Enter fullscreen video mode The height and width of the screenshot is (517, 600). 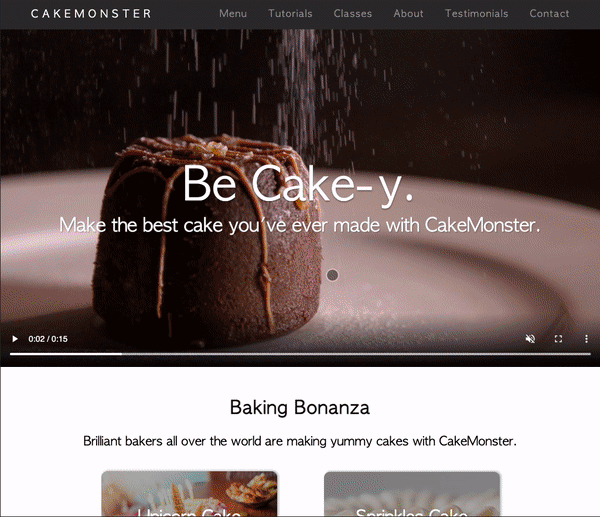pos(558,339)
